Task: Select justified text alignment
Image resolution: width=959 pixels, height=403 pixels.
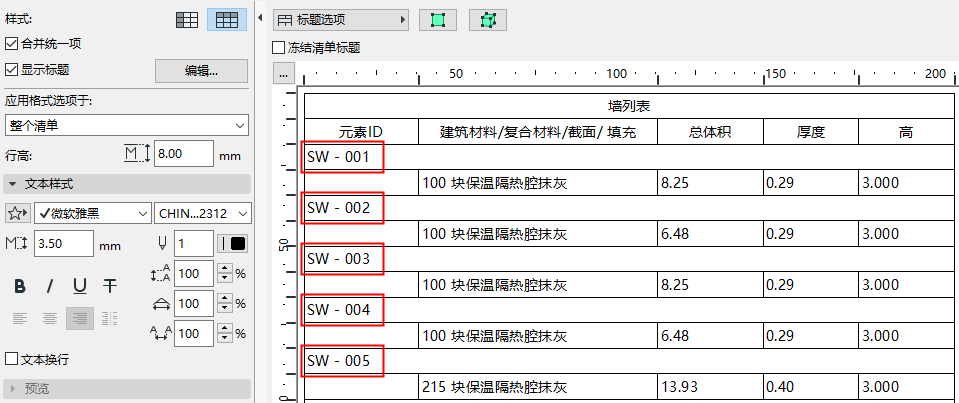Action: point(110,319)
